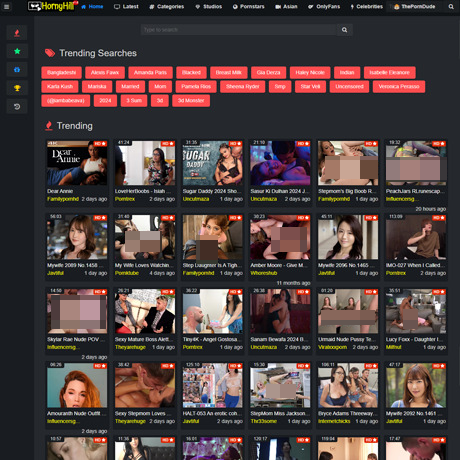
Task: Go to the Home menu item
Action: click(92, 7)
